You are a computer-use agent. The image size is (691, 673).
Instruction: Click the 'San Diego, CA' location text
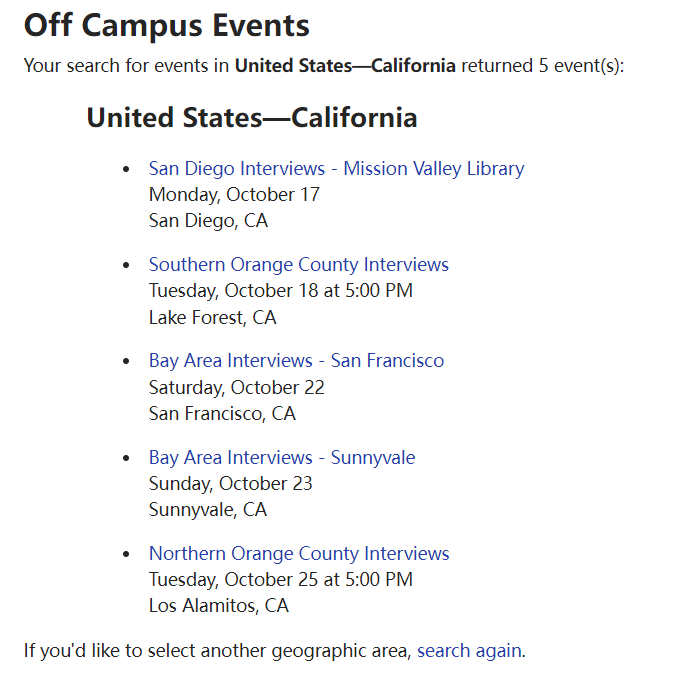[208, 220]
